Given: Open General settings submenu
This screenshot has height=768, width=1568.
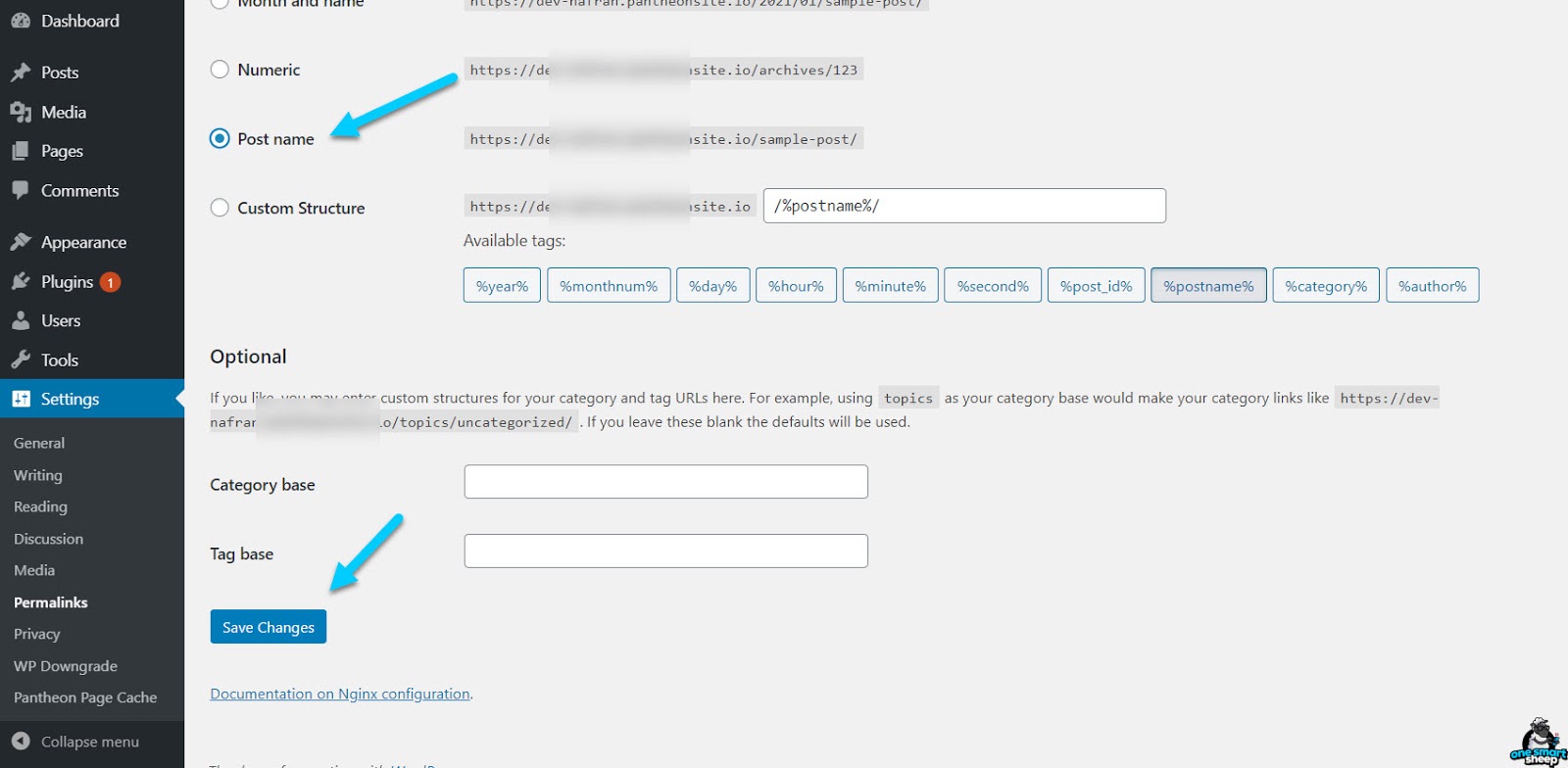Looking at the screenshot, I should click(x=39, y=443).
